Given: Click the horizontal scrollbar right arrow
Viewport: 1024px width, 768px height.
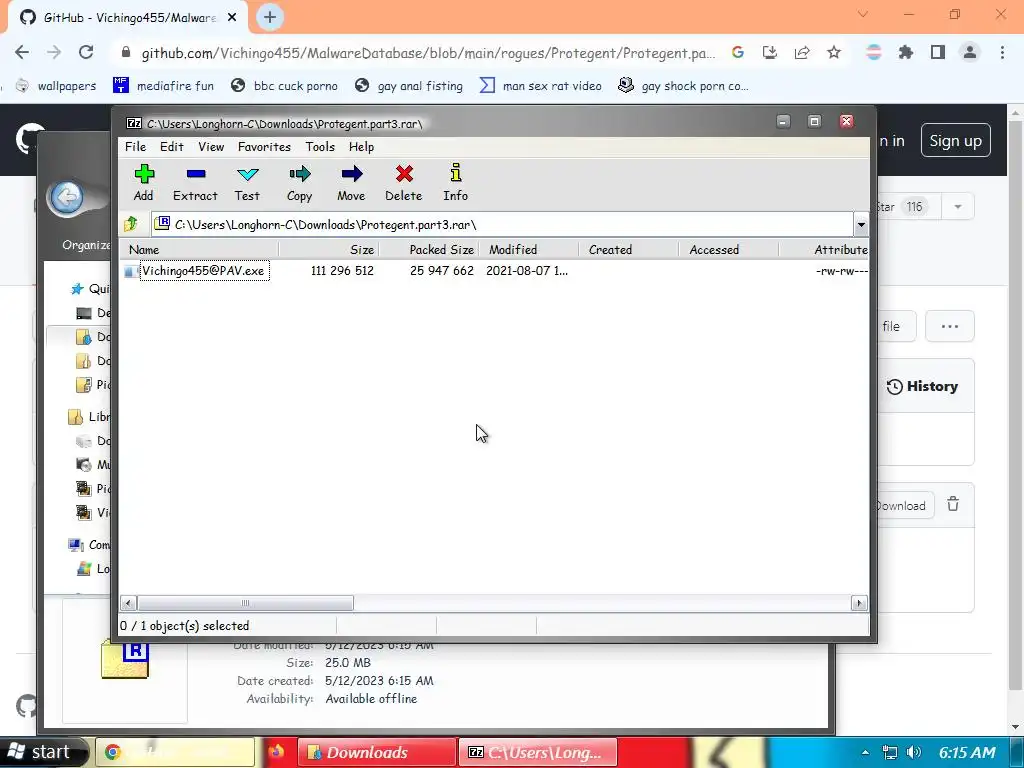Looking at the screenshot, I should [859, 603].
